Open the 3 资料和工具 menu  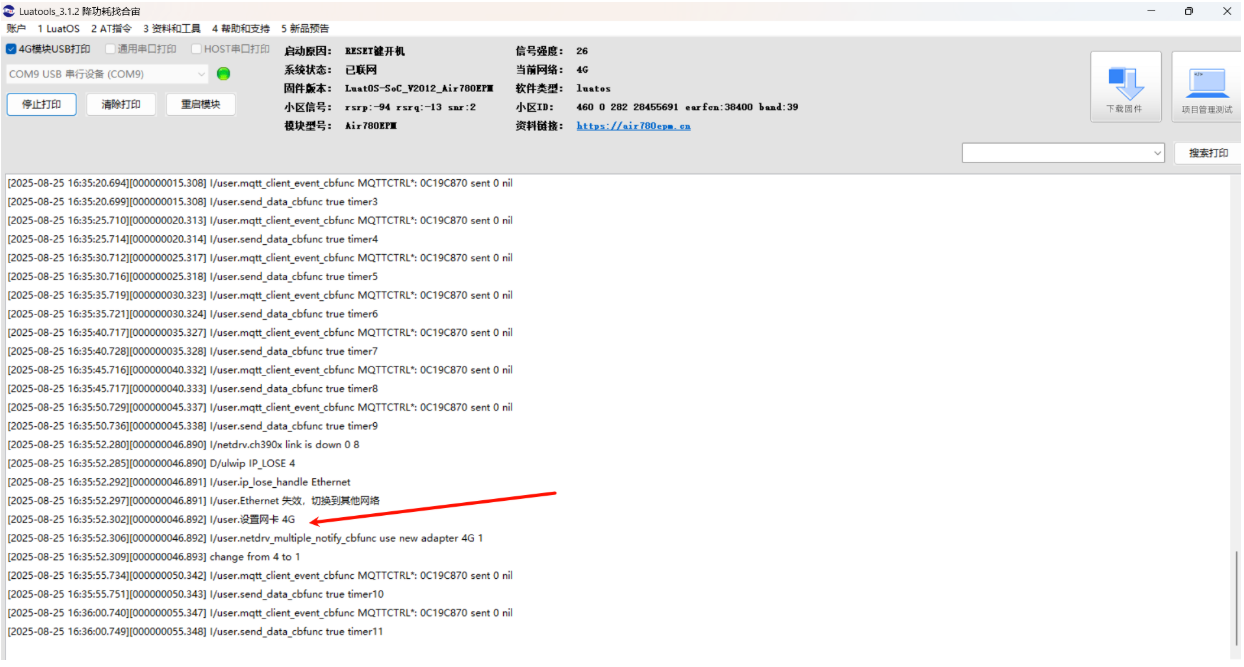pyautogui.click(x=172, y=29)
